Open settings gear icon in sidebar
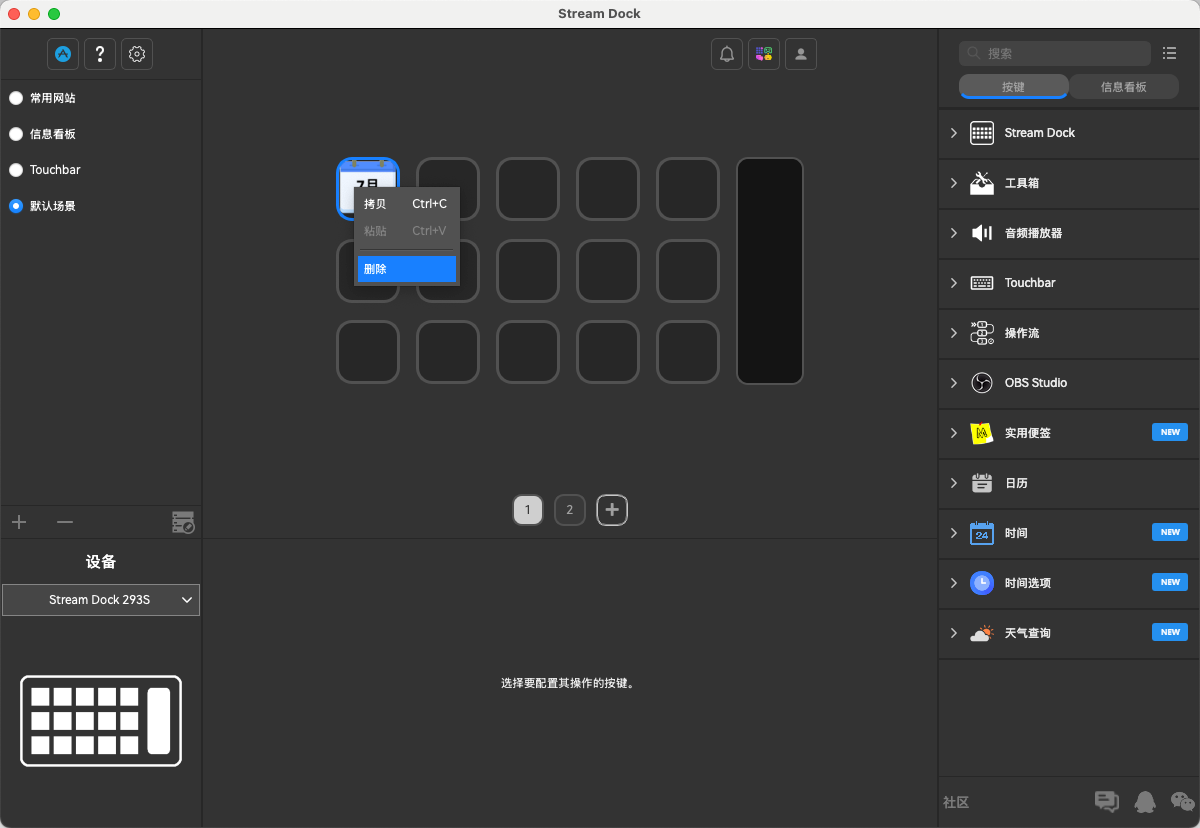 click(x=137, y=54)
